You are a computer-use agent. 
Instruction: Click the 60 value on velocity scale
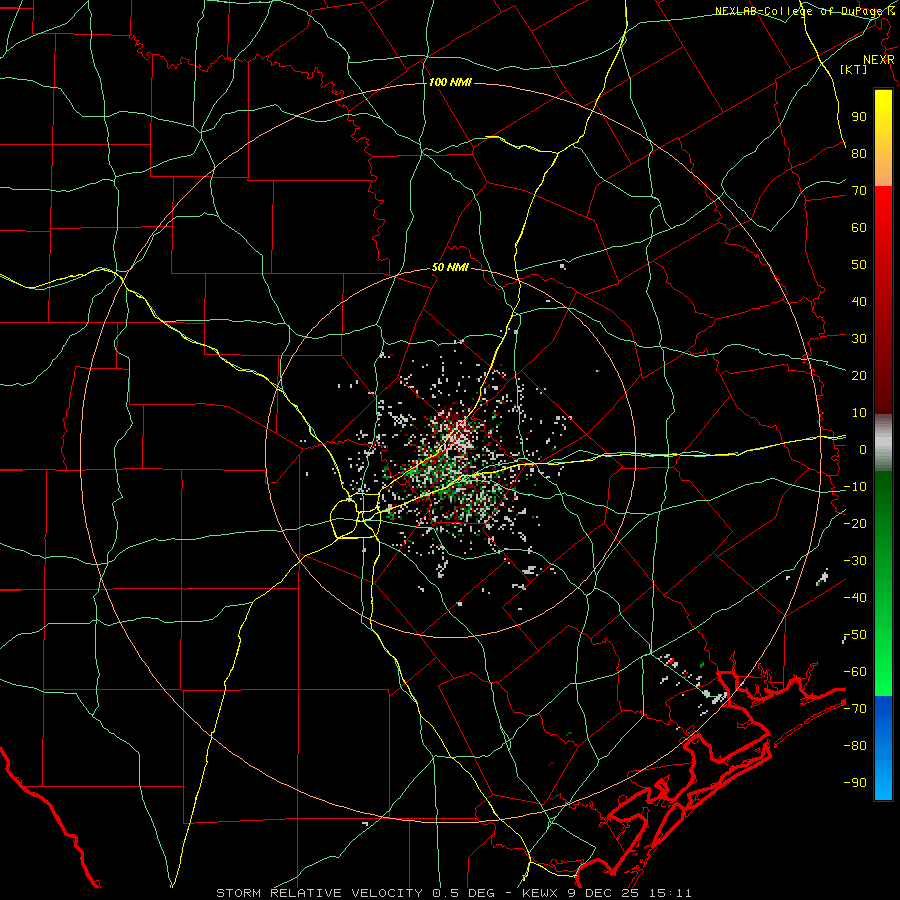click(859, 227)
